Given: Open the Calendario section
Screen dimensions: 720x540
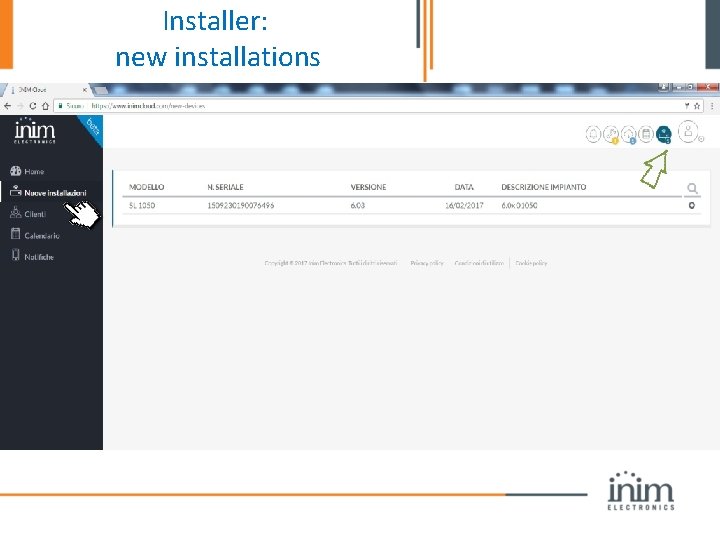Looking at the screenshot, I should [42, 236].
